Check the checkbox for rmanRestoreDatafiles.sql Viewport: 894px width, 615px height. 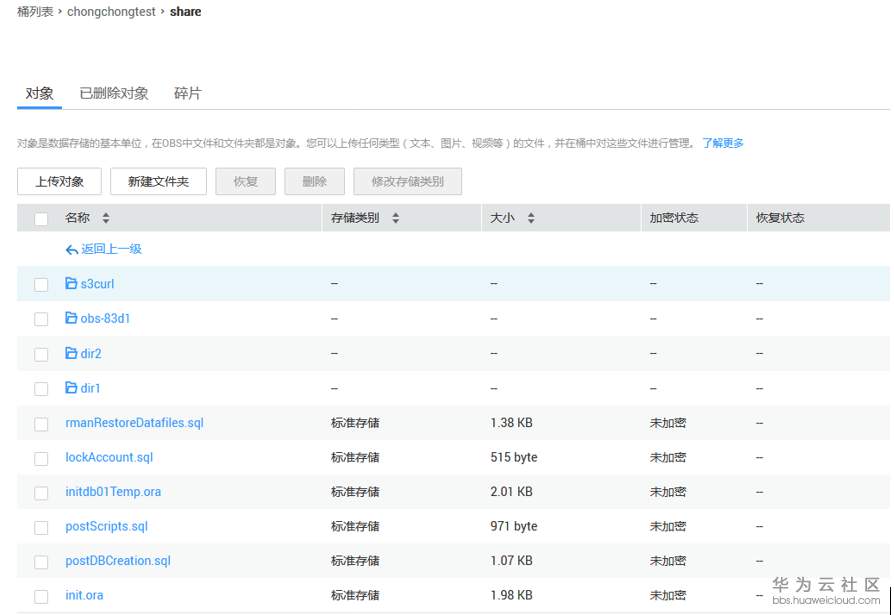(x=41, y=422)
